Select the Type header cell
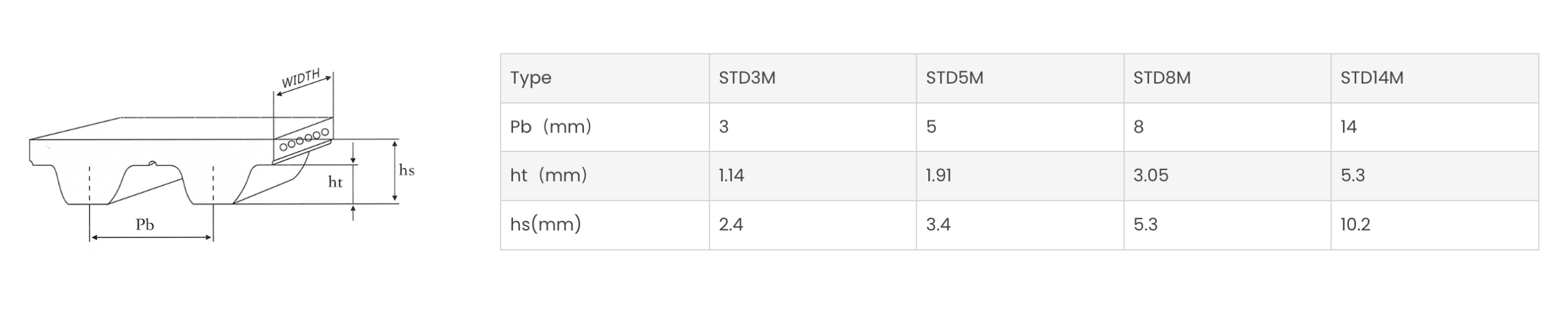The height and width of the screenshot is (314, 1568). click(605, 78)
